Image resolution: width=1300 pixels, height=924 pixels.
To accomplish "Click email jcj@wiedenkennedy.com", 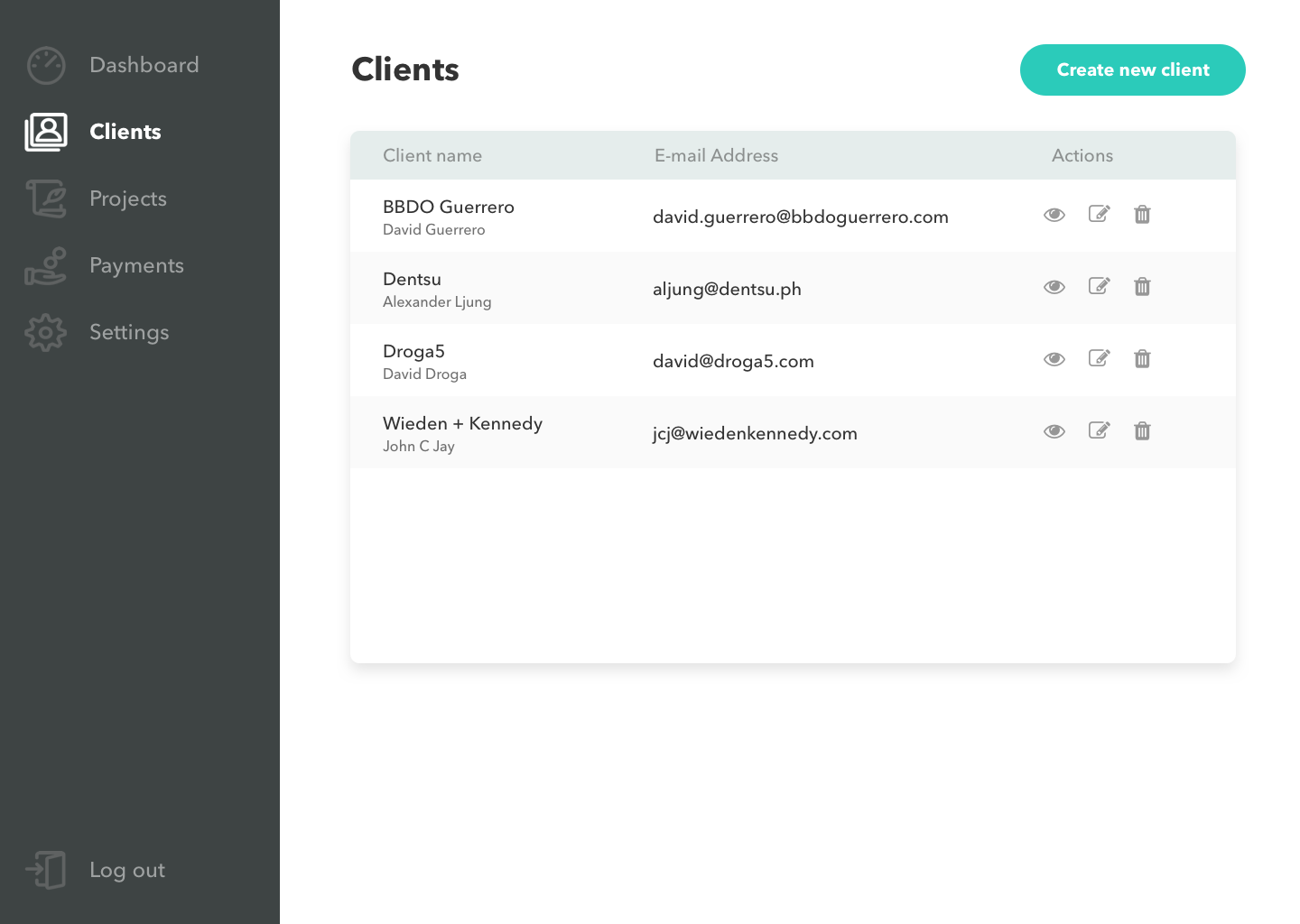I will click(x=755, y=434).
